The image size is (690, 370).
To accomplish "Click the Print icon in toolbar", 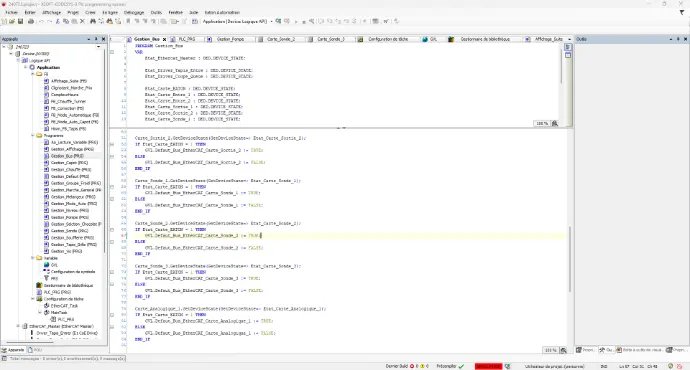I will [31, 21].
